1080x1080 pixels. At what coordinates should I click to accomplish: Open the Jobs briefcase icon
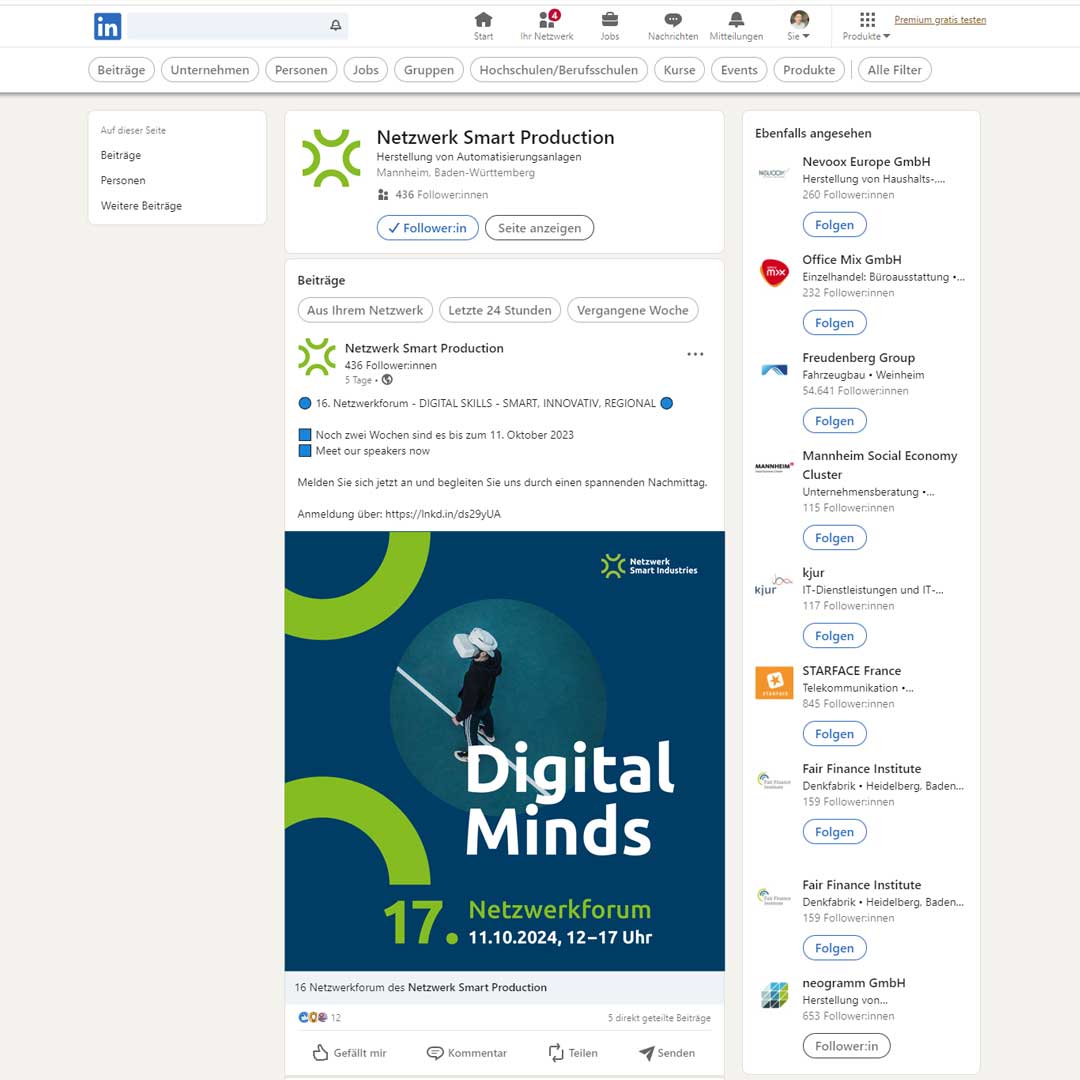610,25
